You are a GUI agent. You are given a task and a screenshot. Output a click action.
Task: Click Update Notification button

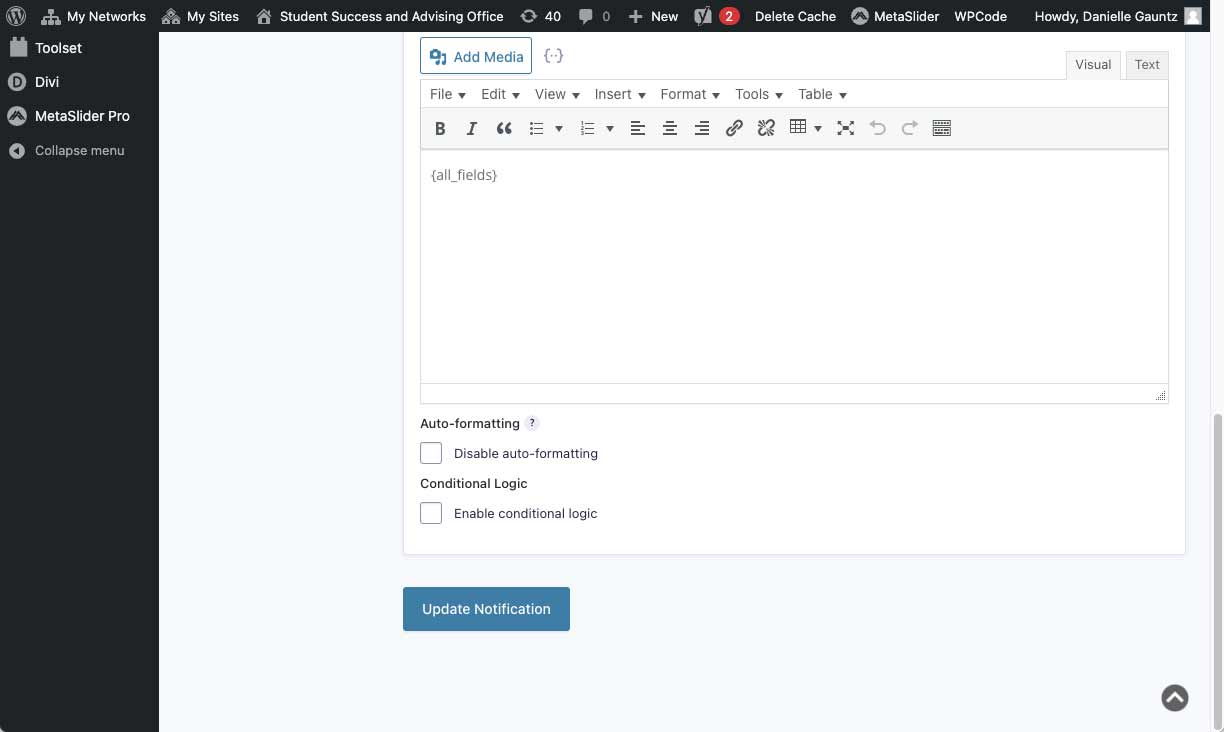486,609
